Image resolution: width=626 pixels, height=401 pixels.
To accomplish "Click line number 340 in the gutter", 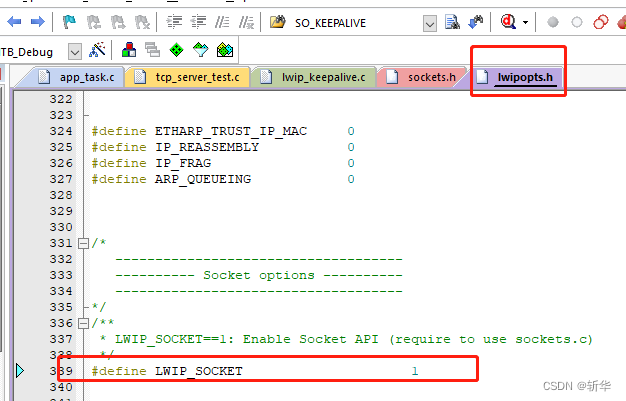I will pos(61,387).
